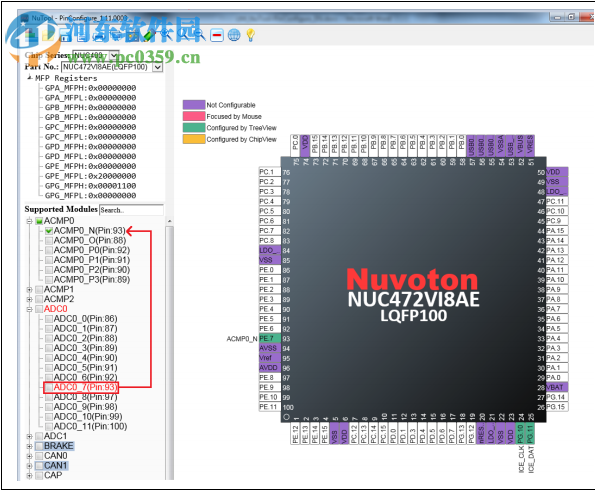Click the orange Configured by ChipView swatch
The height and width of the screenshot is (496, 595).
click(194, 139)
